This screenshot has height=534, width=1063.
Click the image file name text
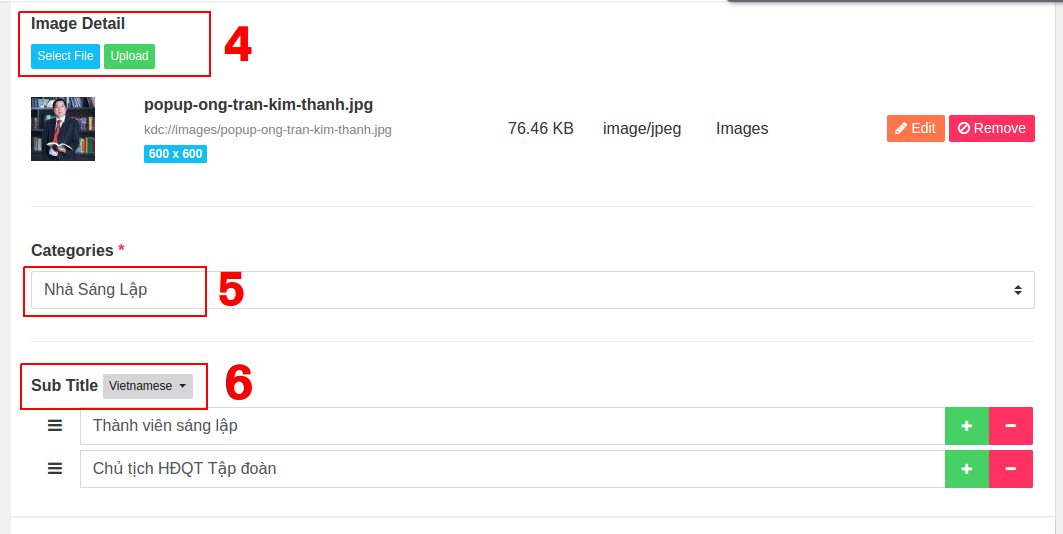coord(258,104)
